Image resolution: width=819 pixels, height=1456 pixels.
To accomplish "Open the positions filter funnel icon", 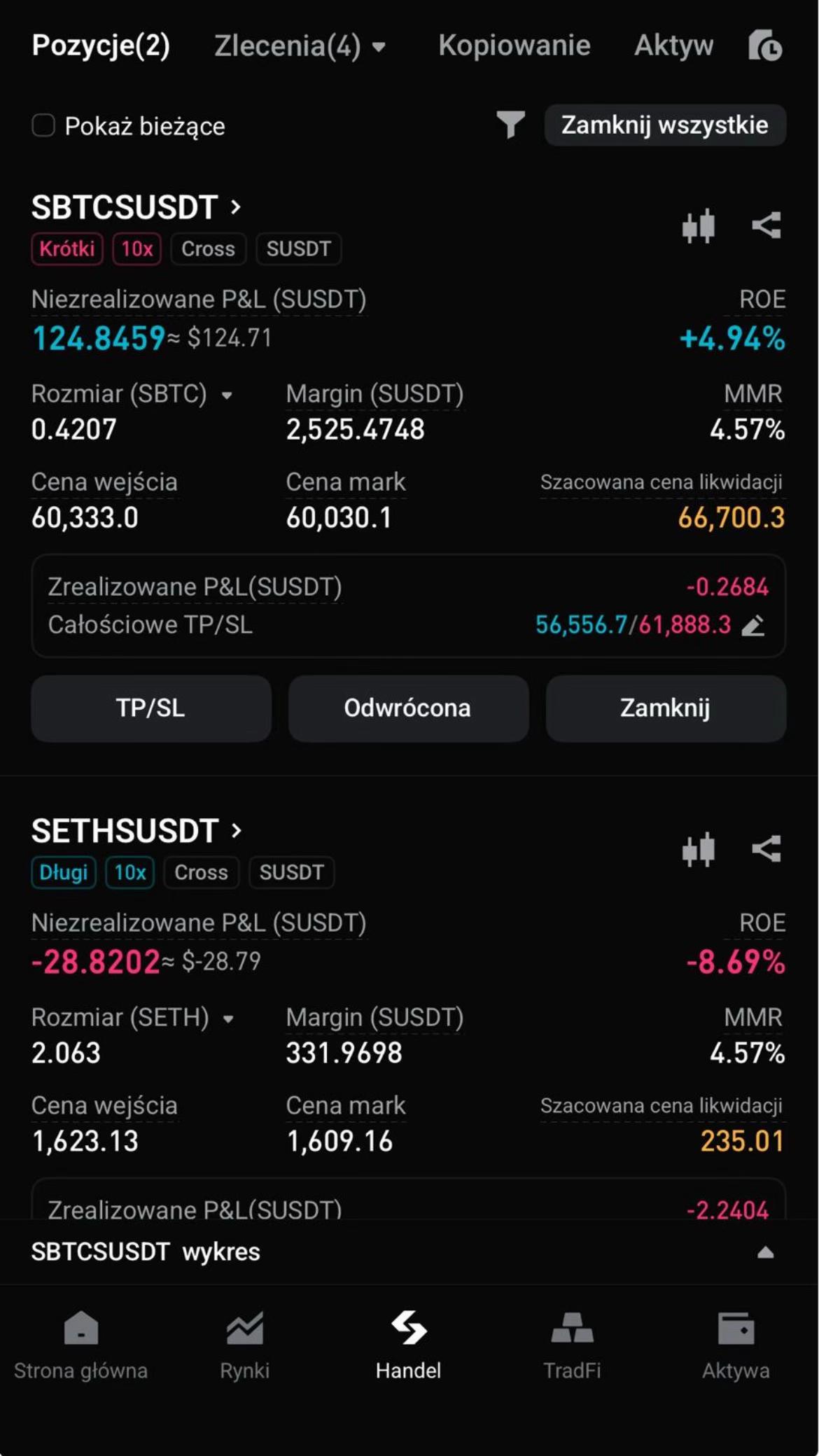I will pos(510,125).
